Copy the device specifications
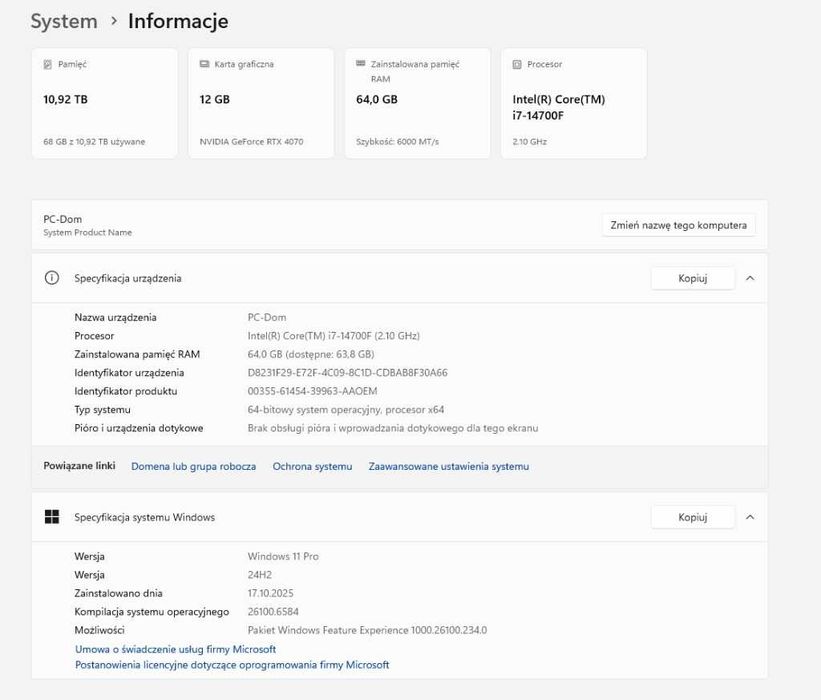821x700 pixels. click(692, 278)
